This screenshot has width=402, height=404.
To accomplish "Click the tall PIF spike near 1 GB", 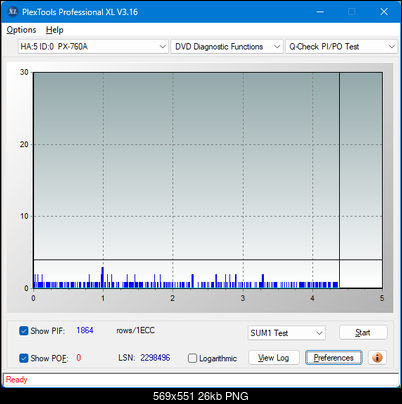I will tap(103, 277).
